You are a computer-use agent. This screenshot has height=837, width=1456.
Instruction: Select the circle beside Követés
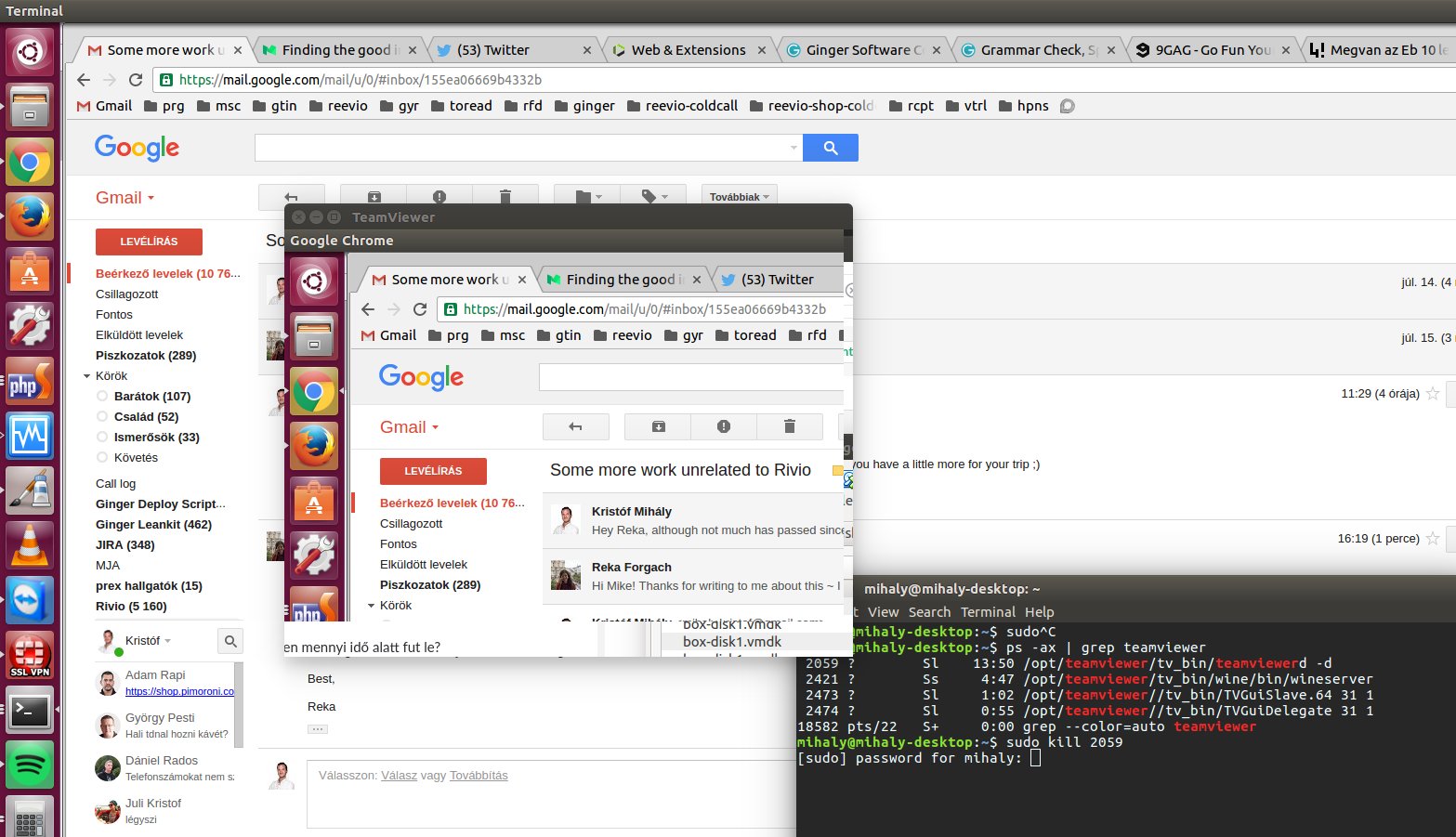102,457
